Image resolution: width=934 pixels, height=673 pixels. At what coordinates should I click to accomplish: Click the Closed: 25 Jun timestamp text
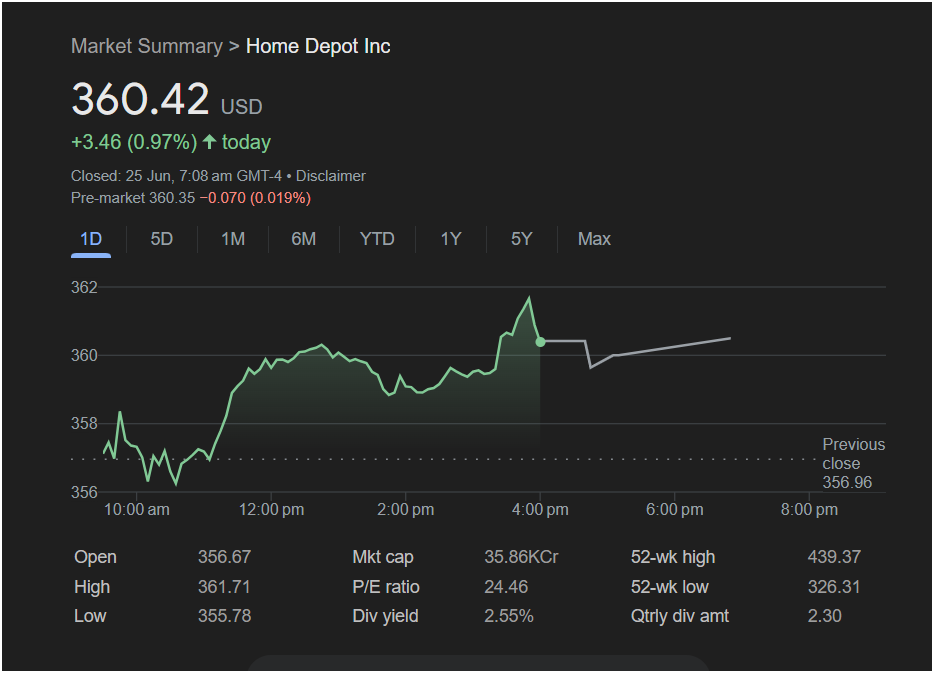point(176,176)
